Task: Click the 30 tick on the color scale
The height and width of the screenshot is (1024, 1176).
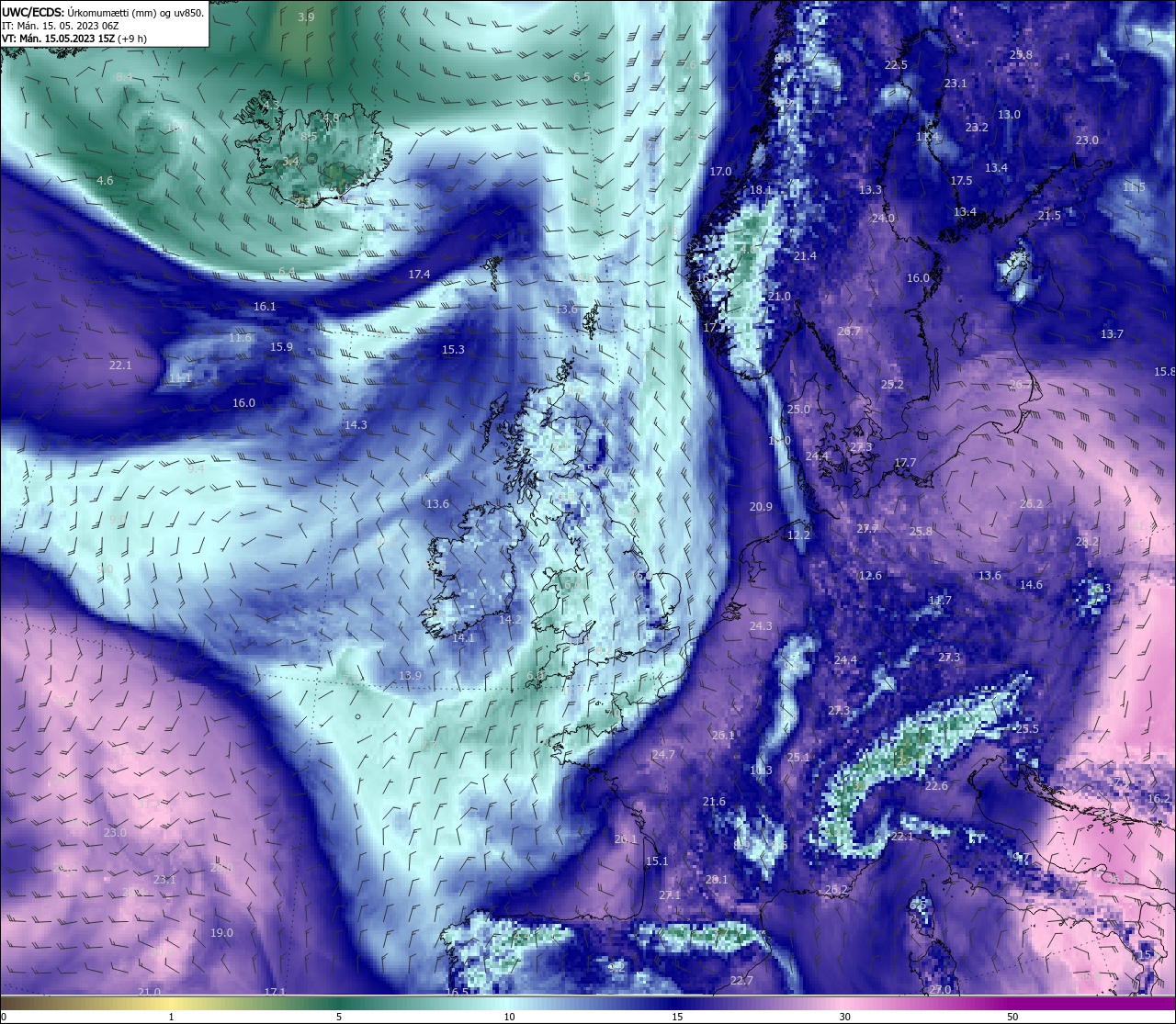Action: pos(844,1018)
